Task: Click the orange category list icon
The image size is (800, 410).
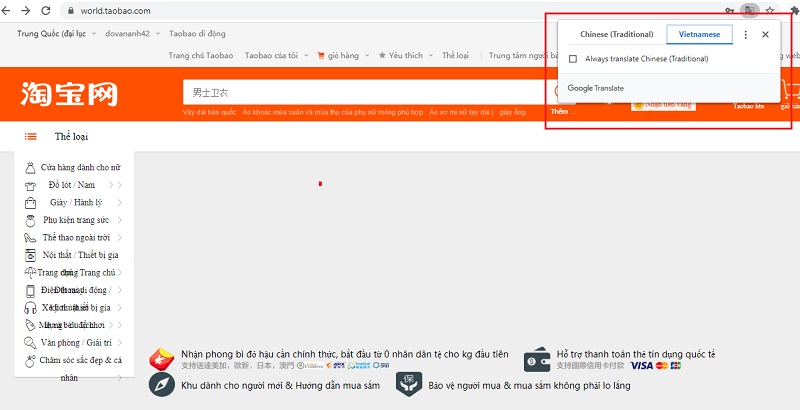Action: (x=31, y=136)
